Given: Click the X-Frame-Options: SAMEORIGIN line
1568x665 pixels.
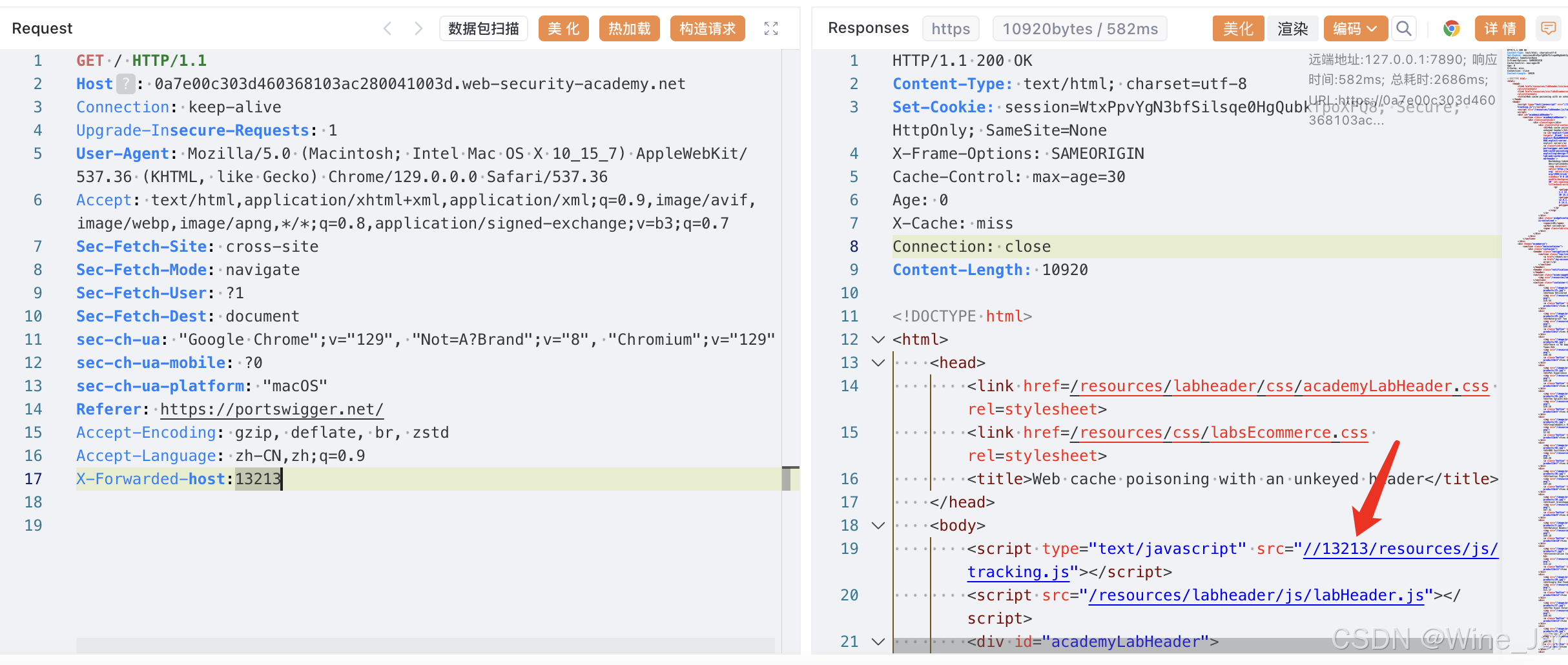Looking at the screenshot, I should pyautogui.click(x=1018, y=154).
